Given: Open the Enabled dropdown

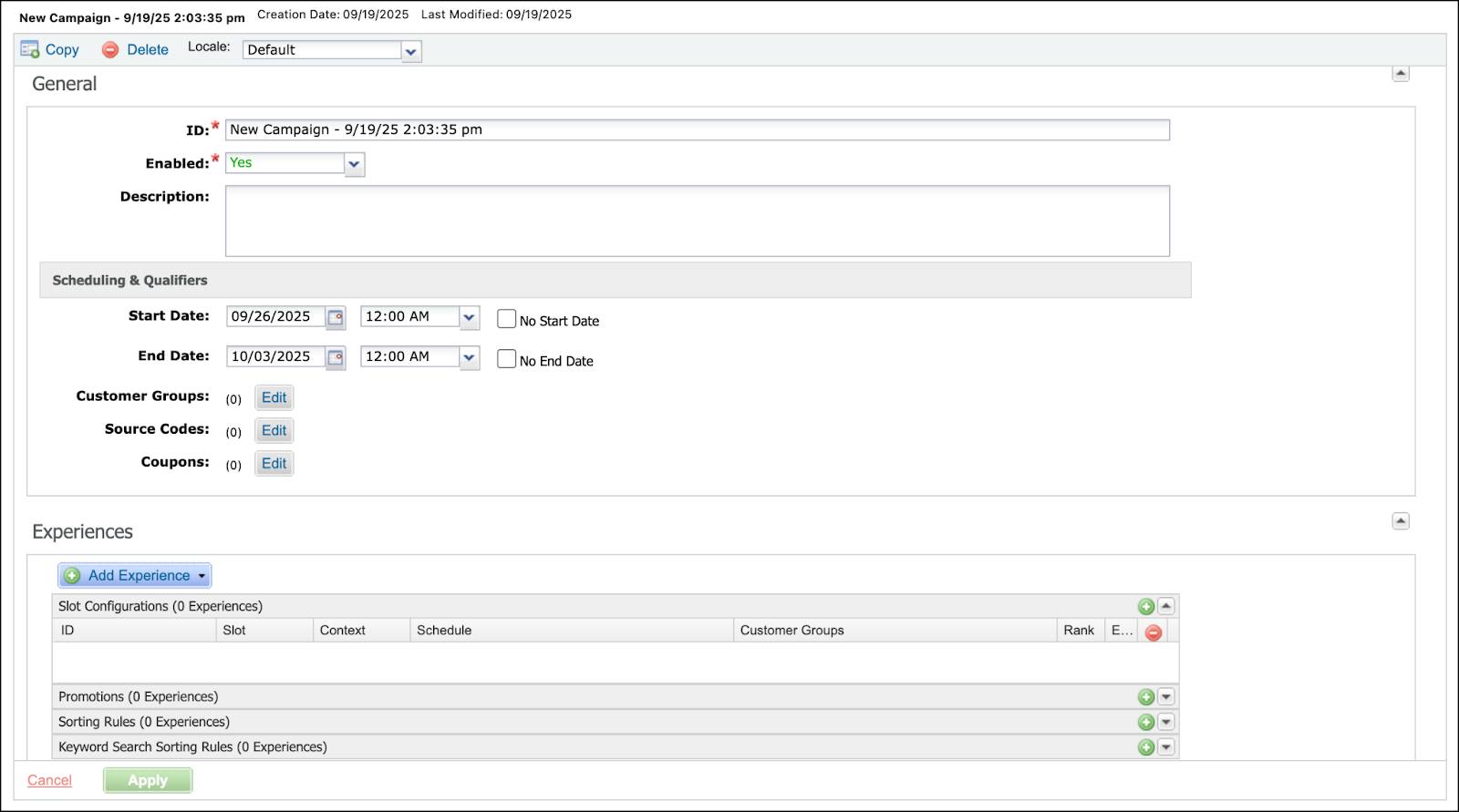Looking at the screenshot, I should [x=355, y=164].
